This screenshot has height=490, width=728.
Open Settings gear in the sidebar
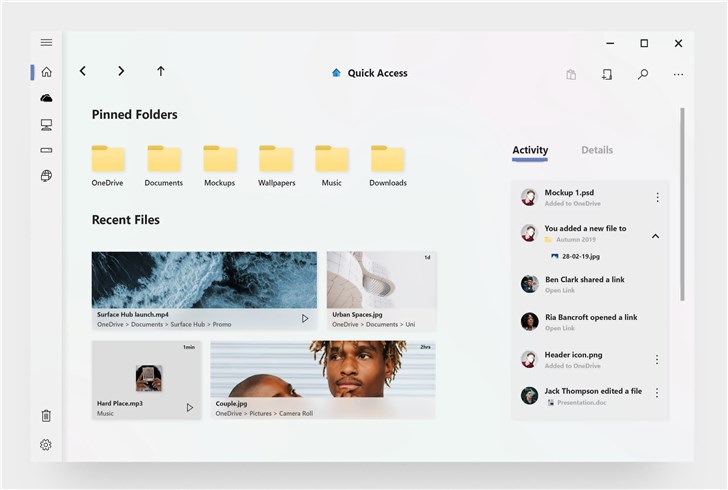46,445
